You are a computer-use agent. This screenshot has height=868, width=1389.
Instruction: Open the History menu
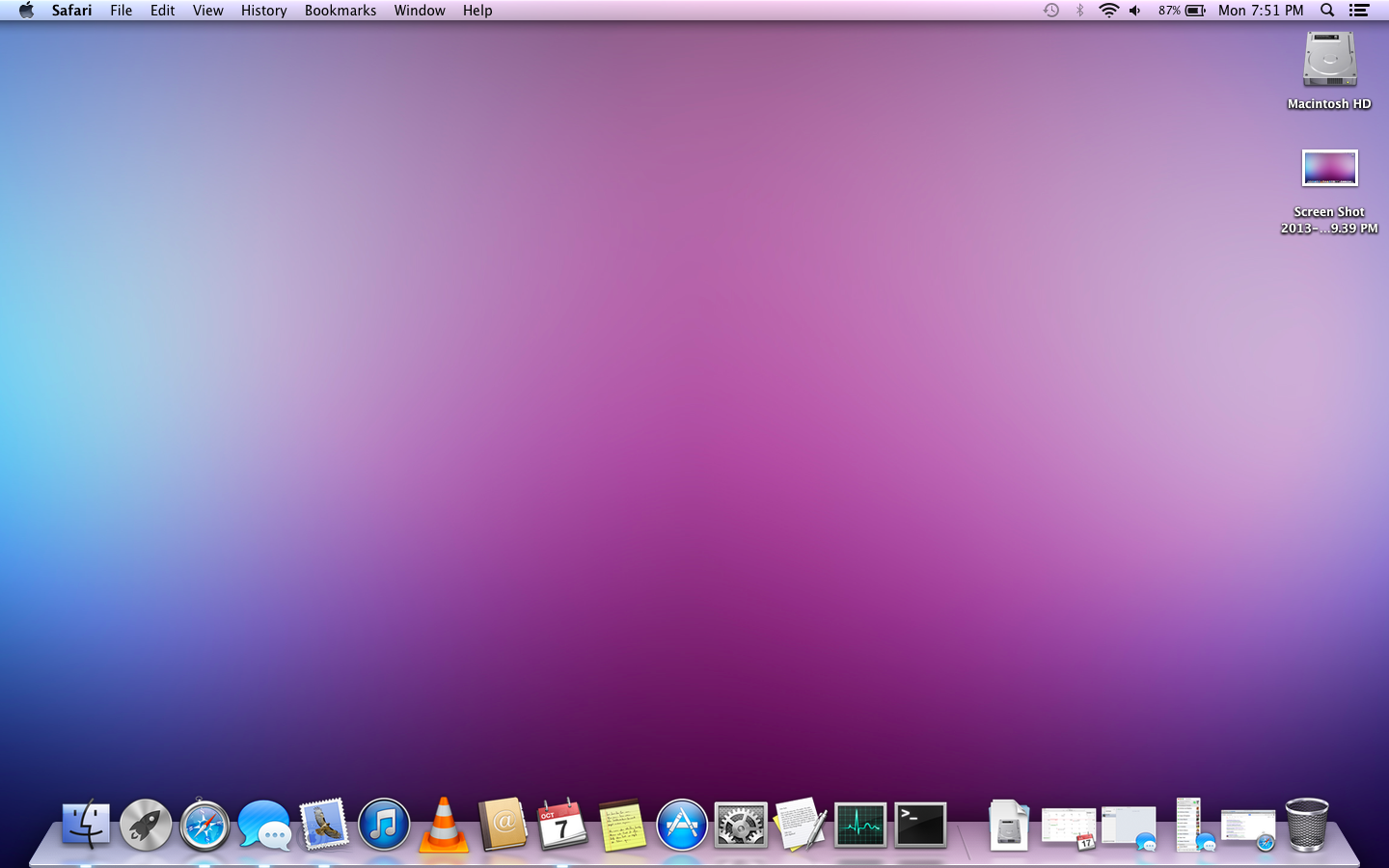click(262, 11)
